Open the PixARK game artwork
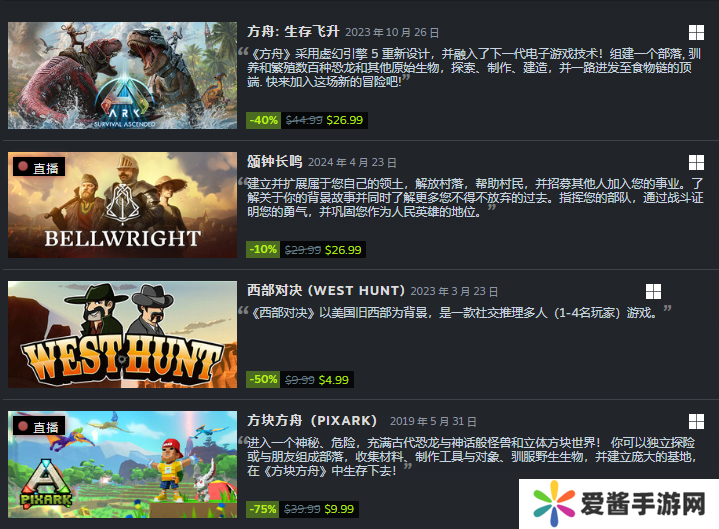719x529 pixels. (122, 464)
